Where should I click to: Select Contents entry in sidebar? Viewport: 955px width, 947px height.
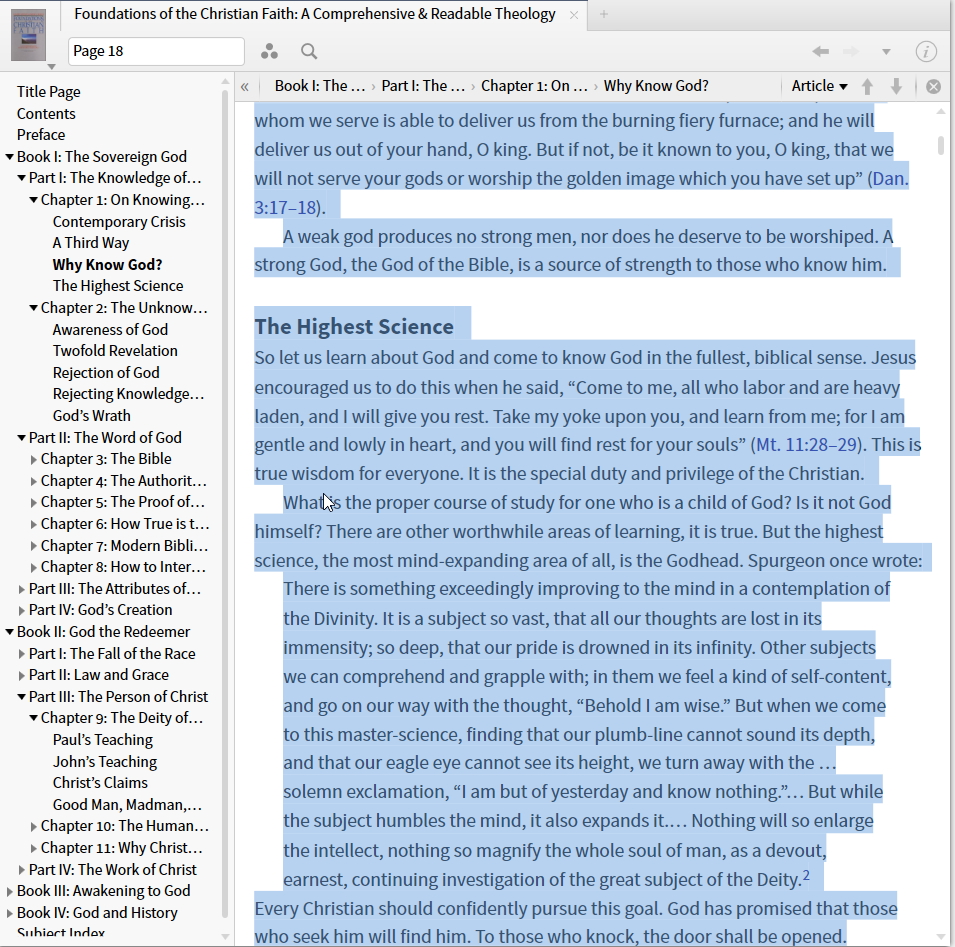(46, 114)
